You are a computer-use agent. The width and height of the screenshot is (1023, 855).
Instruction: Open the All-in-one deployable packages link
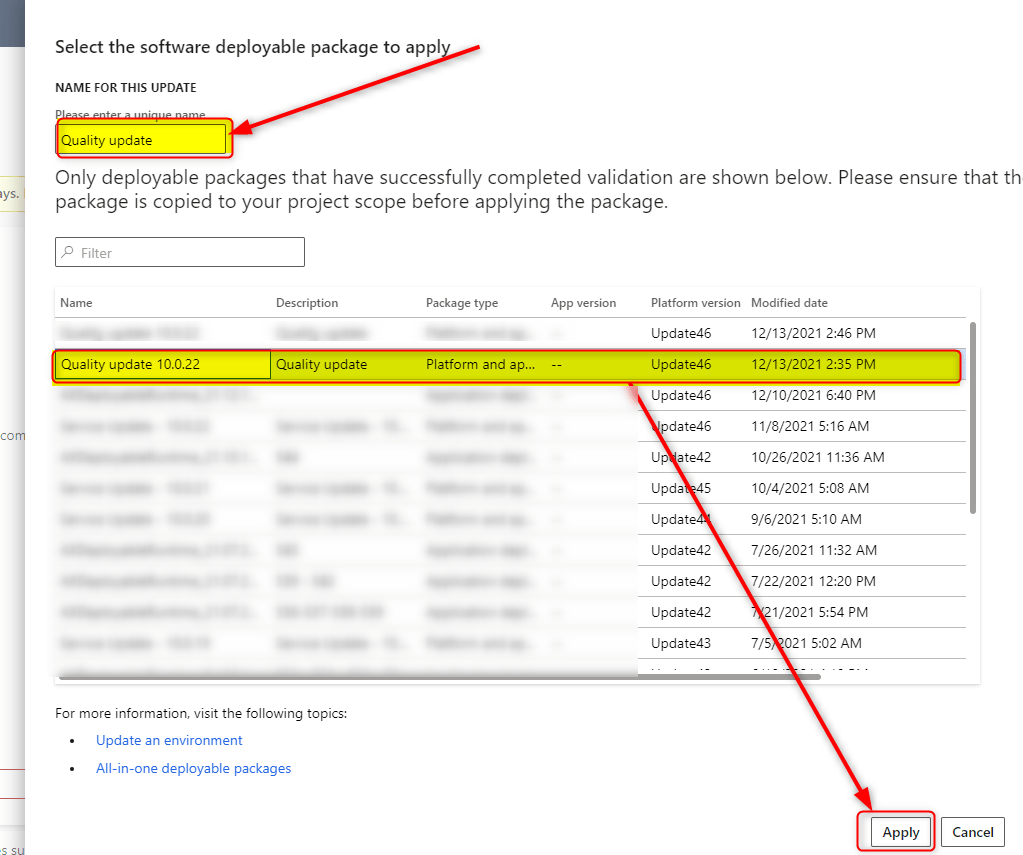193,769
